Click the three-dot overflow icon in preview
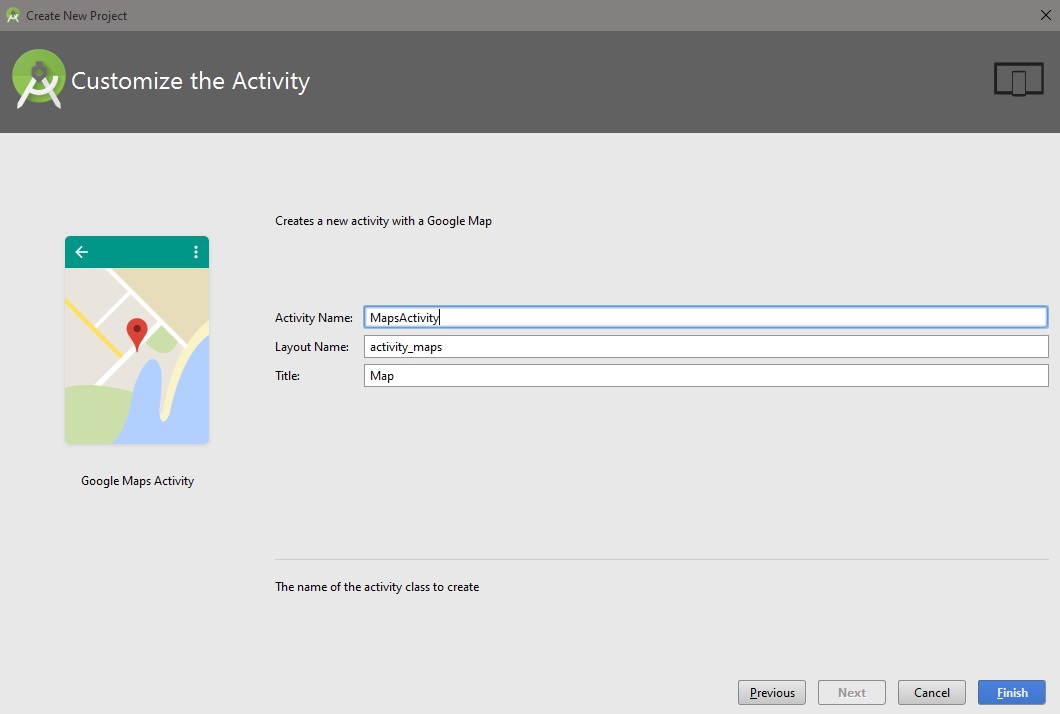 [196, 252]
